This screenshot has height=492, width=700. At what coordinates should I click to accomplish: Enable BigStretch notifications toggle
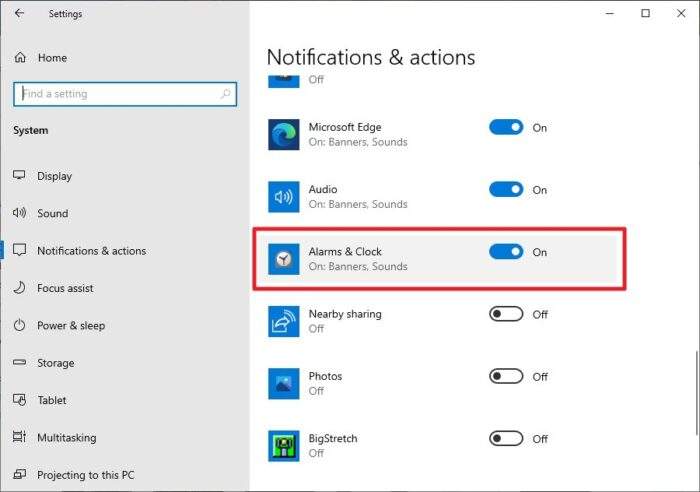coord(506,438)
